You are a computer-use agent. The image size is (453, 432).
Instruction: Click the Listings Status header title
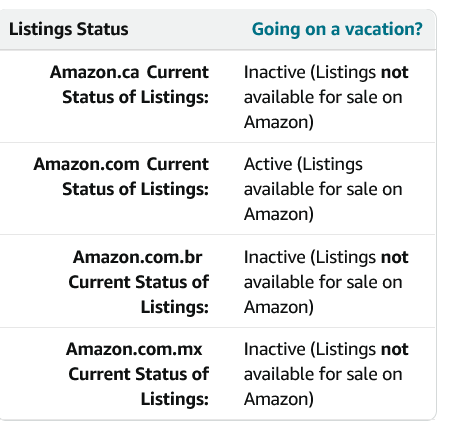click(69, 29)
